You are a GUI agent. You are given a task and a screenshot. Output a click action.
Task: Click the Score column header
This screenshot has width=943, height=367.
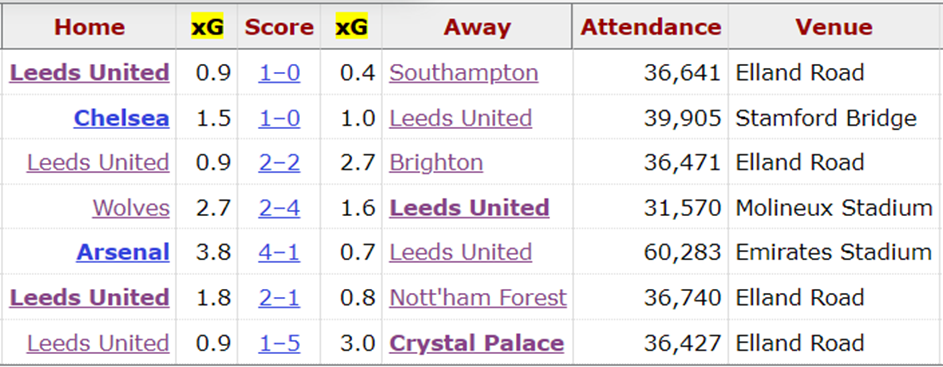tap(279, 27)
